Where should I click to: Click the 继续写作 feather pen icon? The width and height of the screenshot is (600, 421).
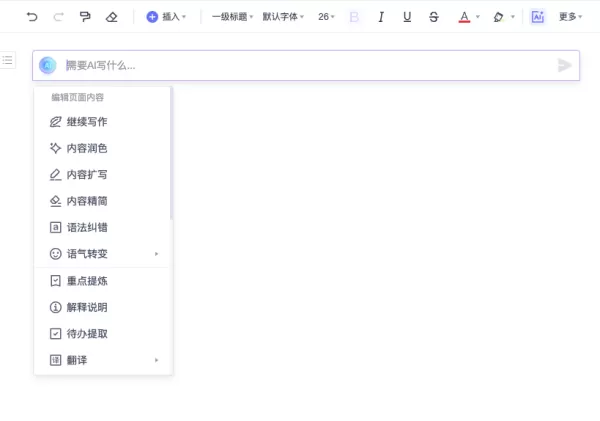click(55, 122)
